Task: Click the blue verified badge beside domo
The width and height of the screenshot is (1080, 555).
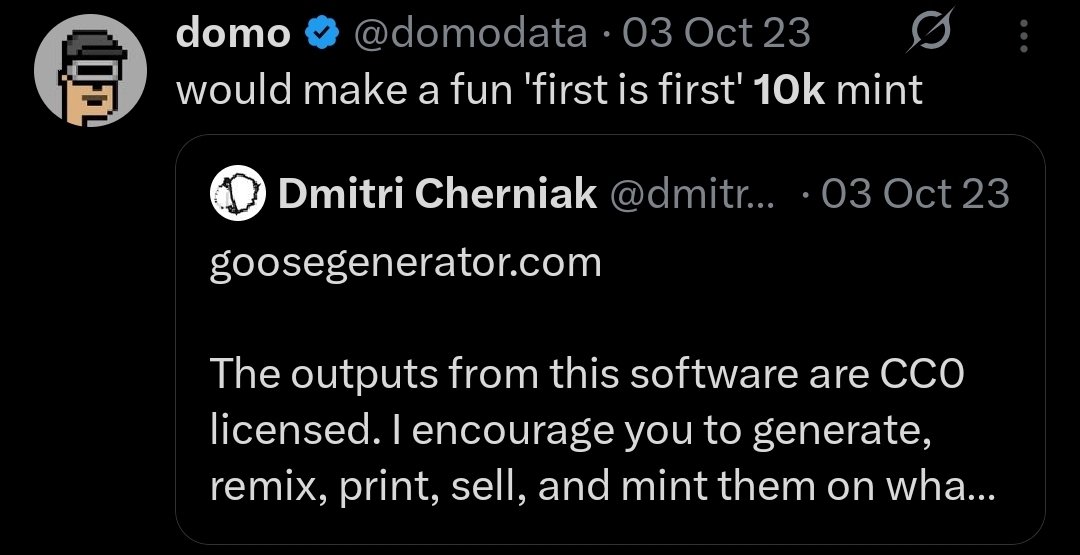Action: (x=321, y=34)
